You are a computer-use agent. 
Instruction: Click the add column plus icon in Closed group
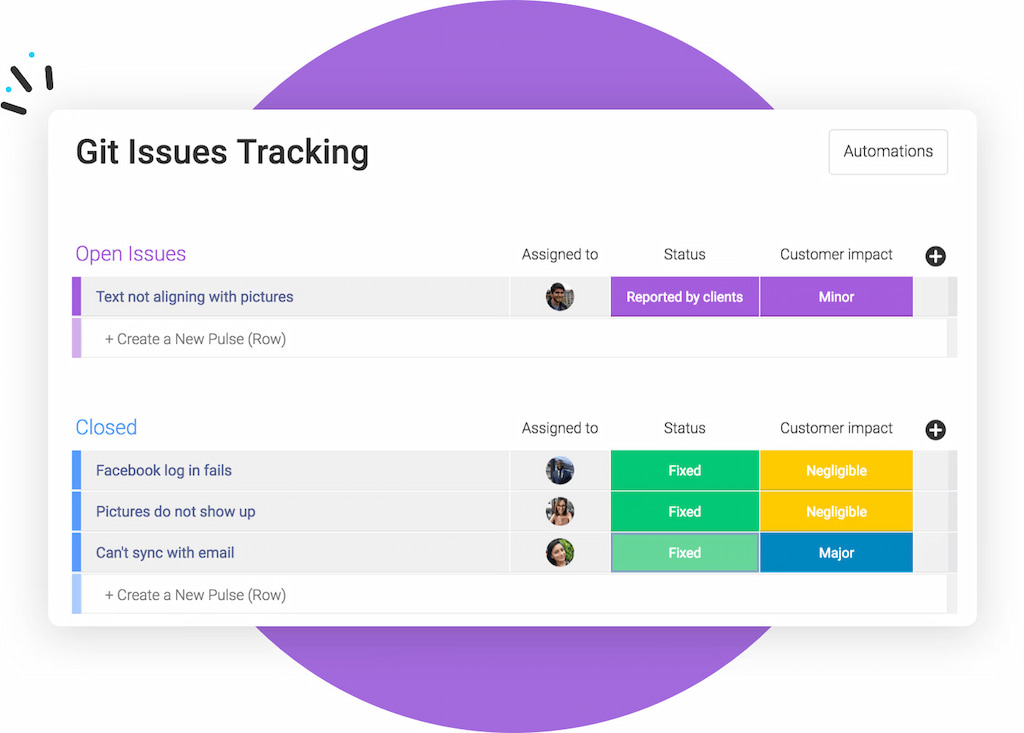click(x=935, y=429)
